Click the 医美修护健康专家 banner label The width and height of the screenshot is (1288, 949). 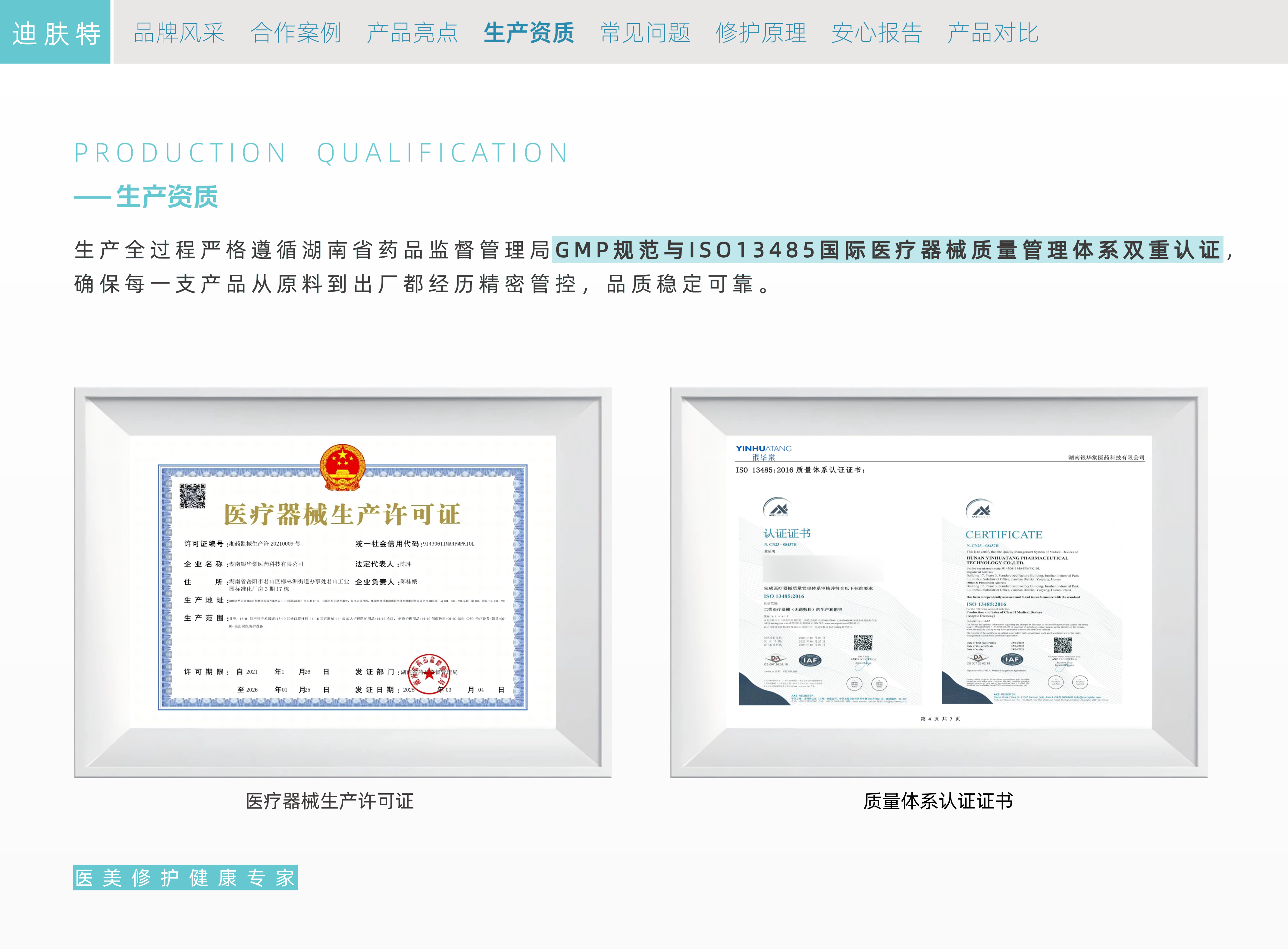(x=185, y=877)
